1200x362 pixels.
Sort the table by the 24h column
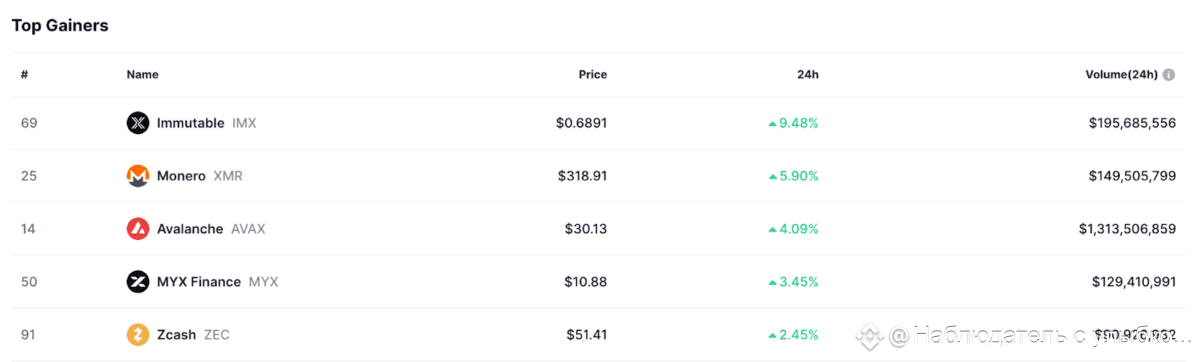tap(808, 75)
